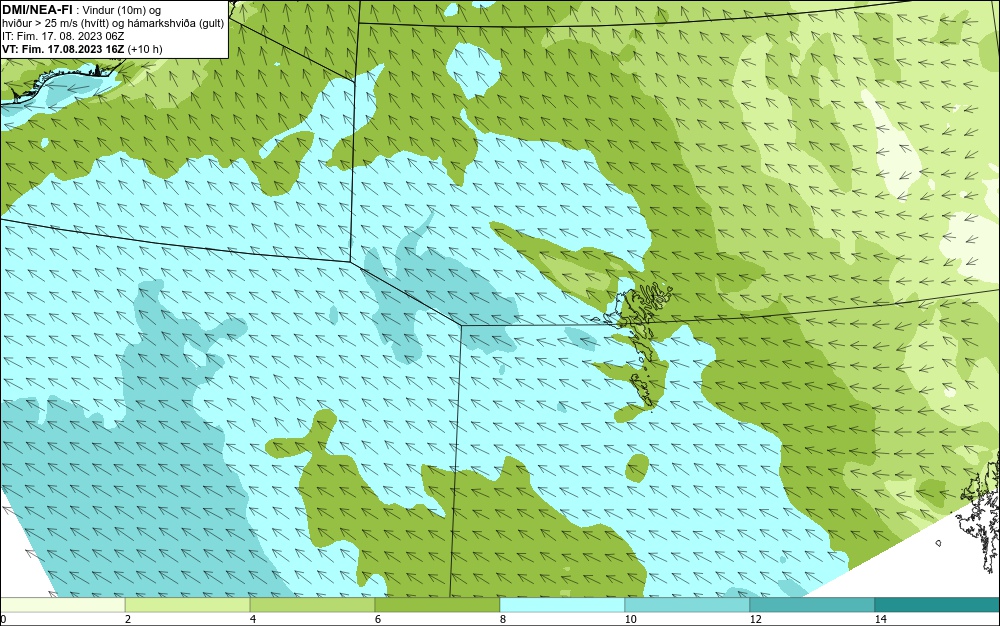Click the legend label '10'

coord(631,619)
